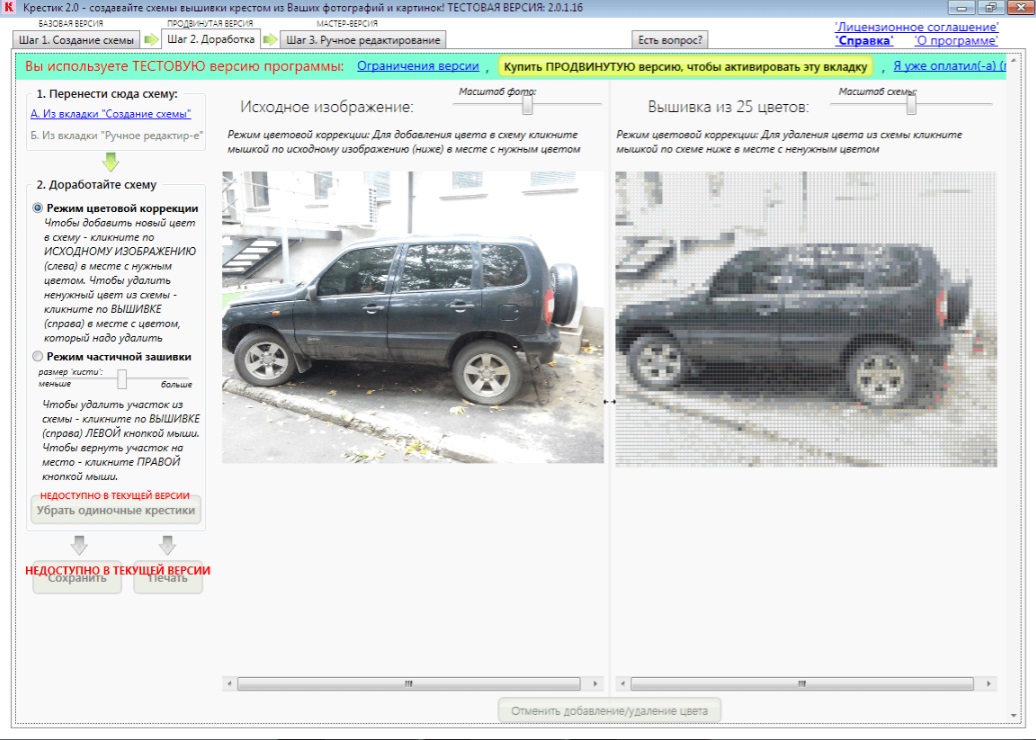Open the 'Шаг 1. Создание схемы' tab
The height and width of the screenshot is (740, 1036).
[76, 40]
